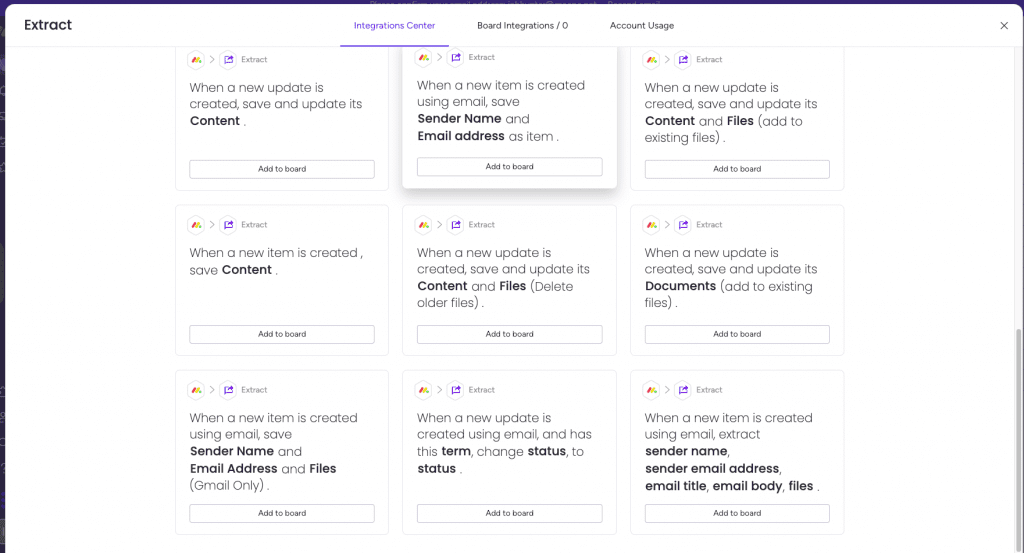Add 'email title, email body, files' recipe to board
The height and width of the screenshot is (553, 1024).
[x=737, y=513]
